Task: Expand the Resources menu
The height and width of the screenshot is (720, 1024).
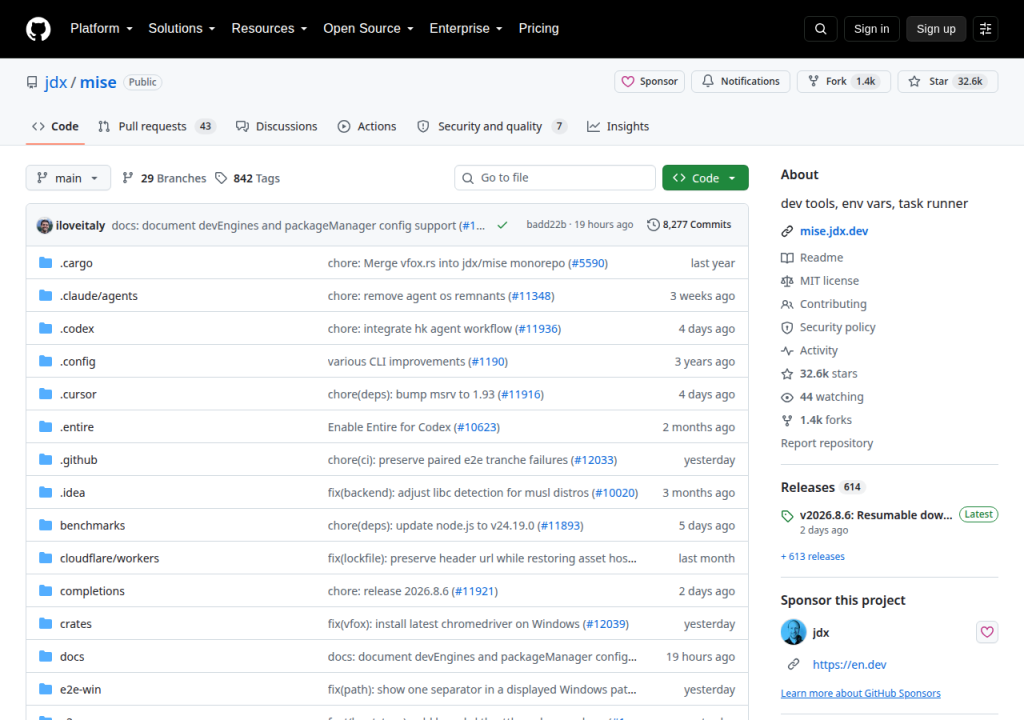Action: click(269, 29)
